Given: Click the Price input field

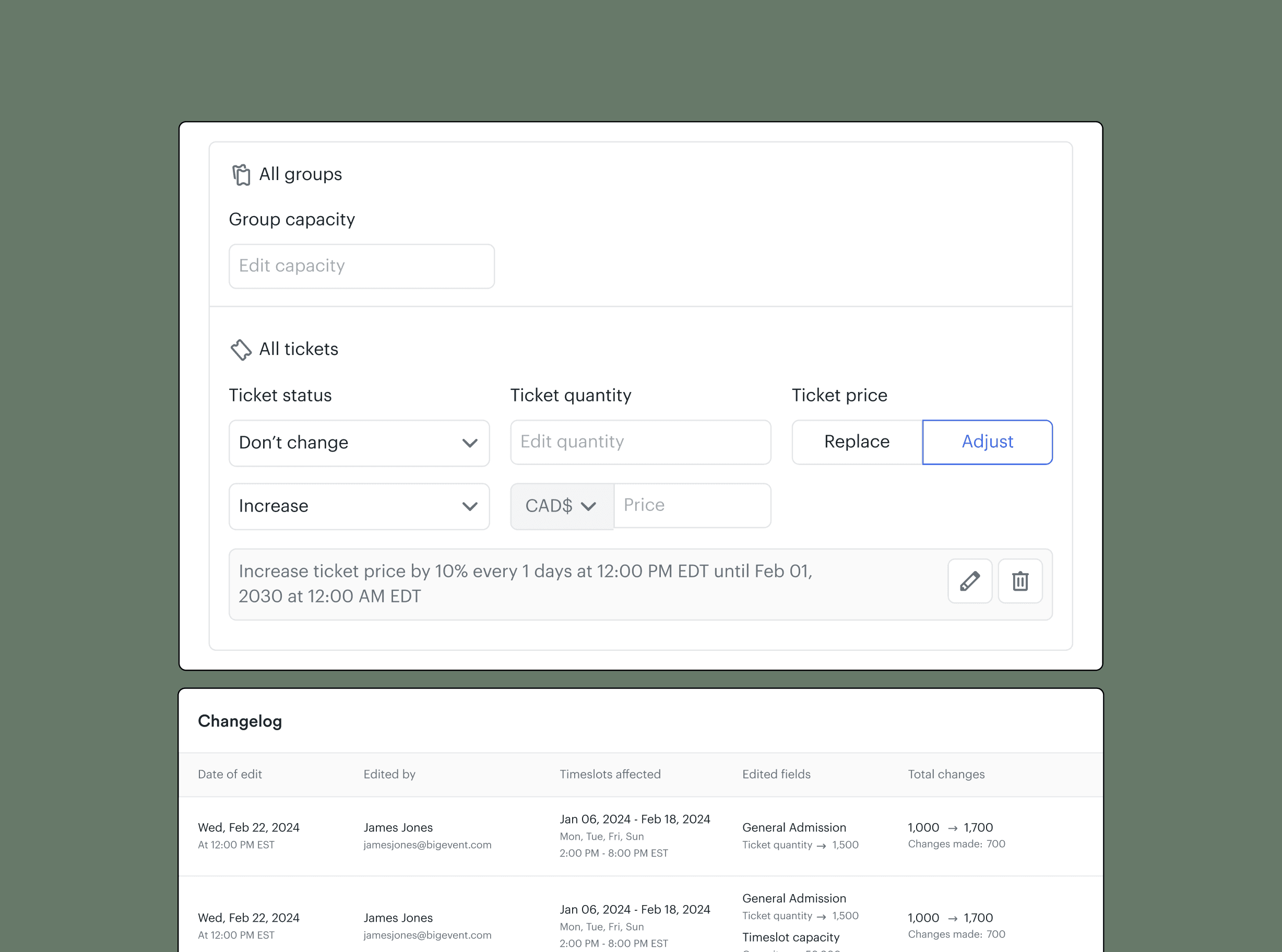Looking at the screenshot, I should (x=692, y=505).
